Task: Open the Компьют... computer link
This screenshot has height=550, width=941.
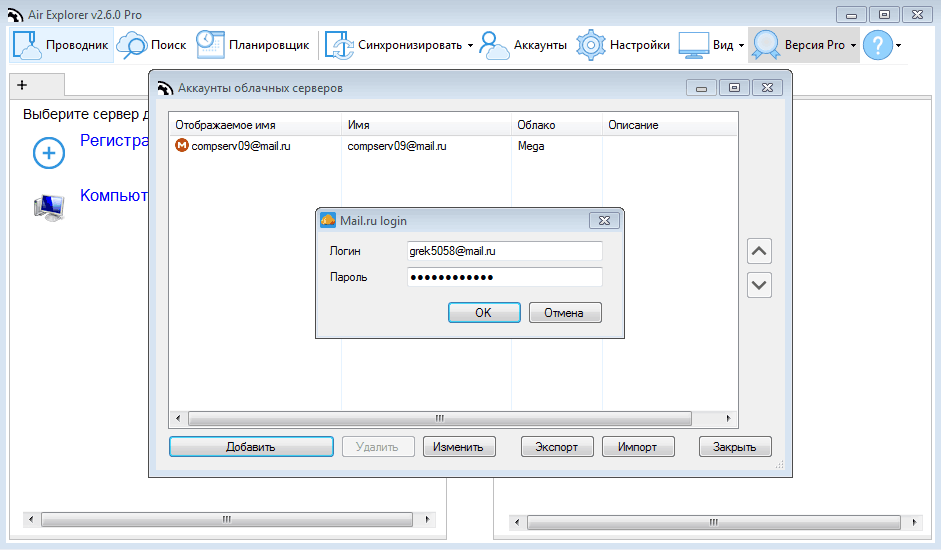Action: click(x=114, y=196)
